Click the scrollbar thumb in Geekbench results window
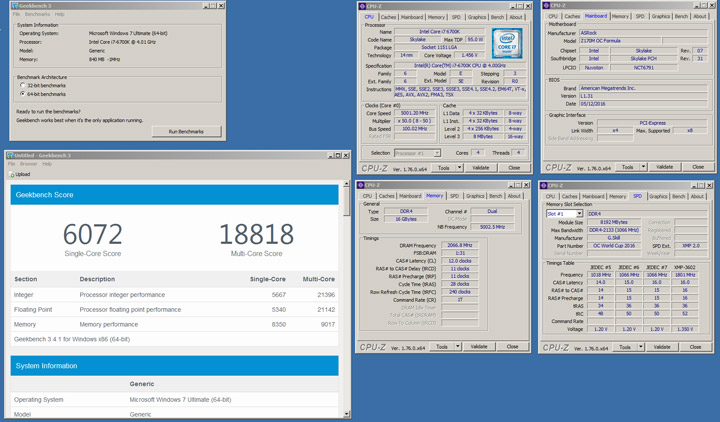The height and width of the screenshot is (422, 720). point(347,202)
